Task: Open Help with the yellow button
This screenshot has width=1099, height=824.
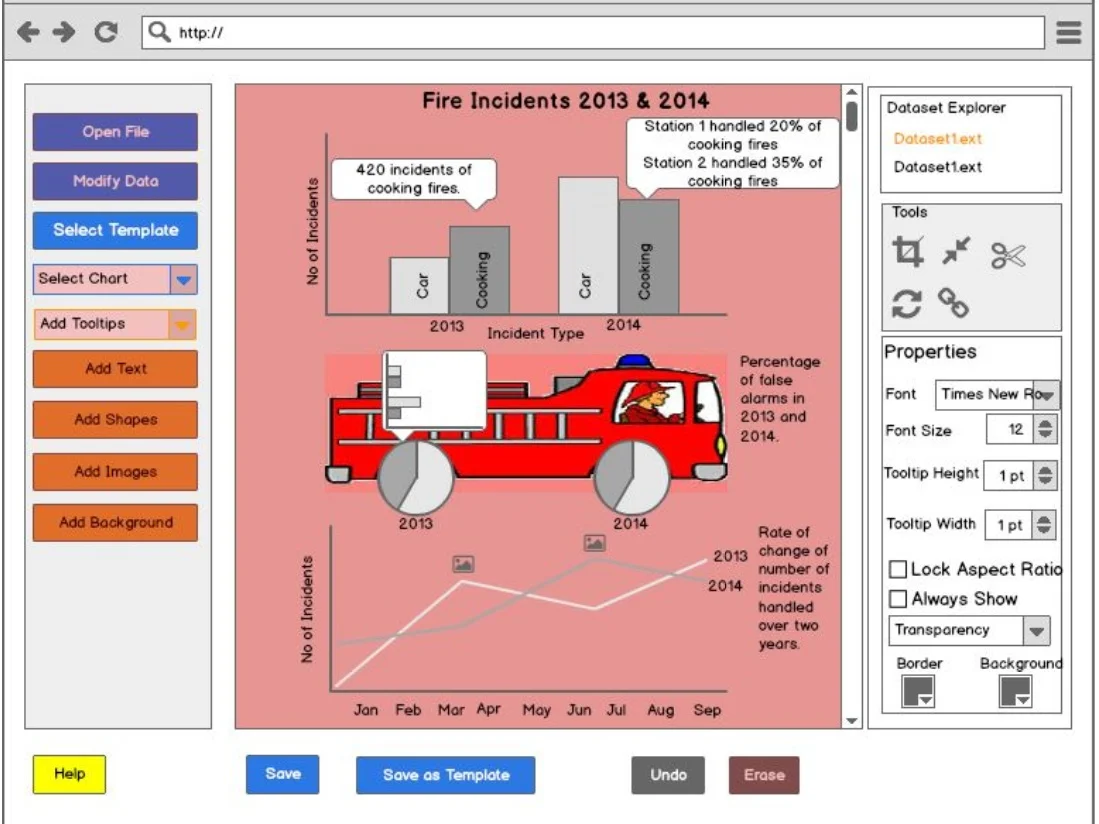Action: 69,774
